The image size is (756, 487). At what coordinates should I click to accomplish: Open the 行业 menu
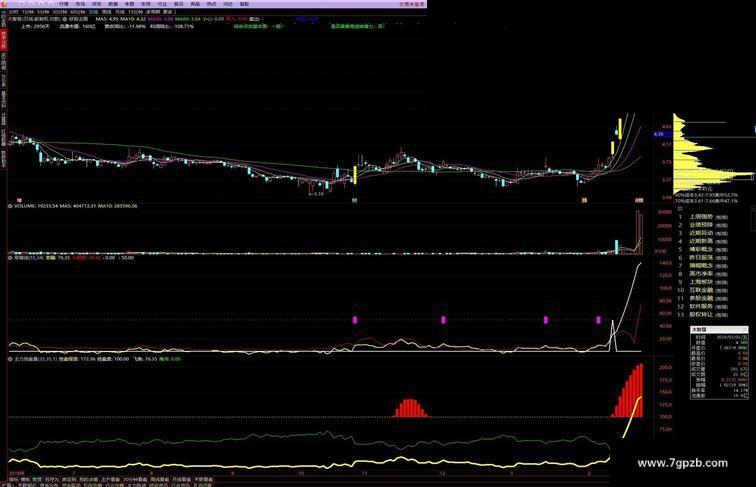pyautogui.click(x=162, y=4)
